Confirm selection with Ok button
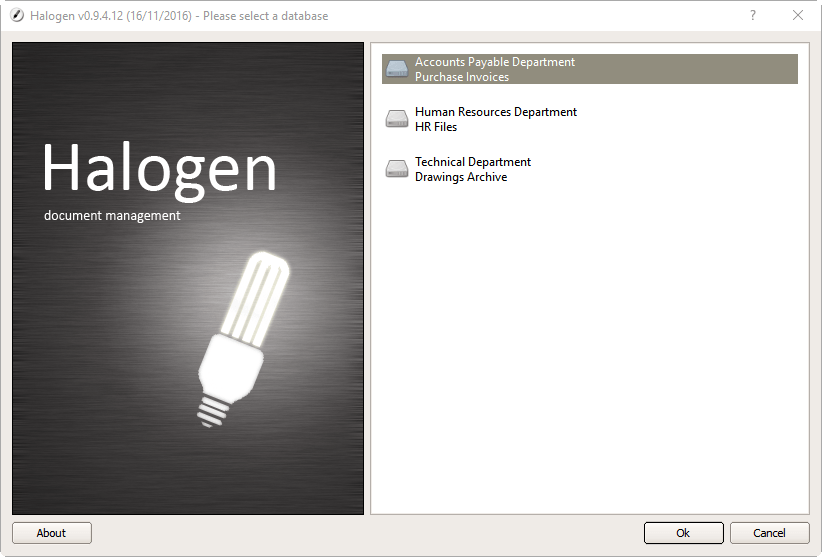 (683, 533)
